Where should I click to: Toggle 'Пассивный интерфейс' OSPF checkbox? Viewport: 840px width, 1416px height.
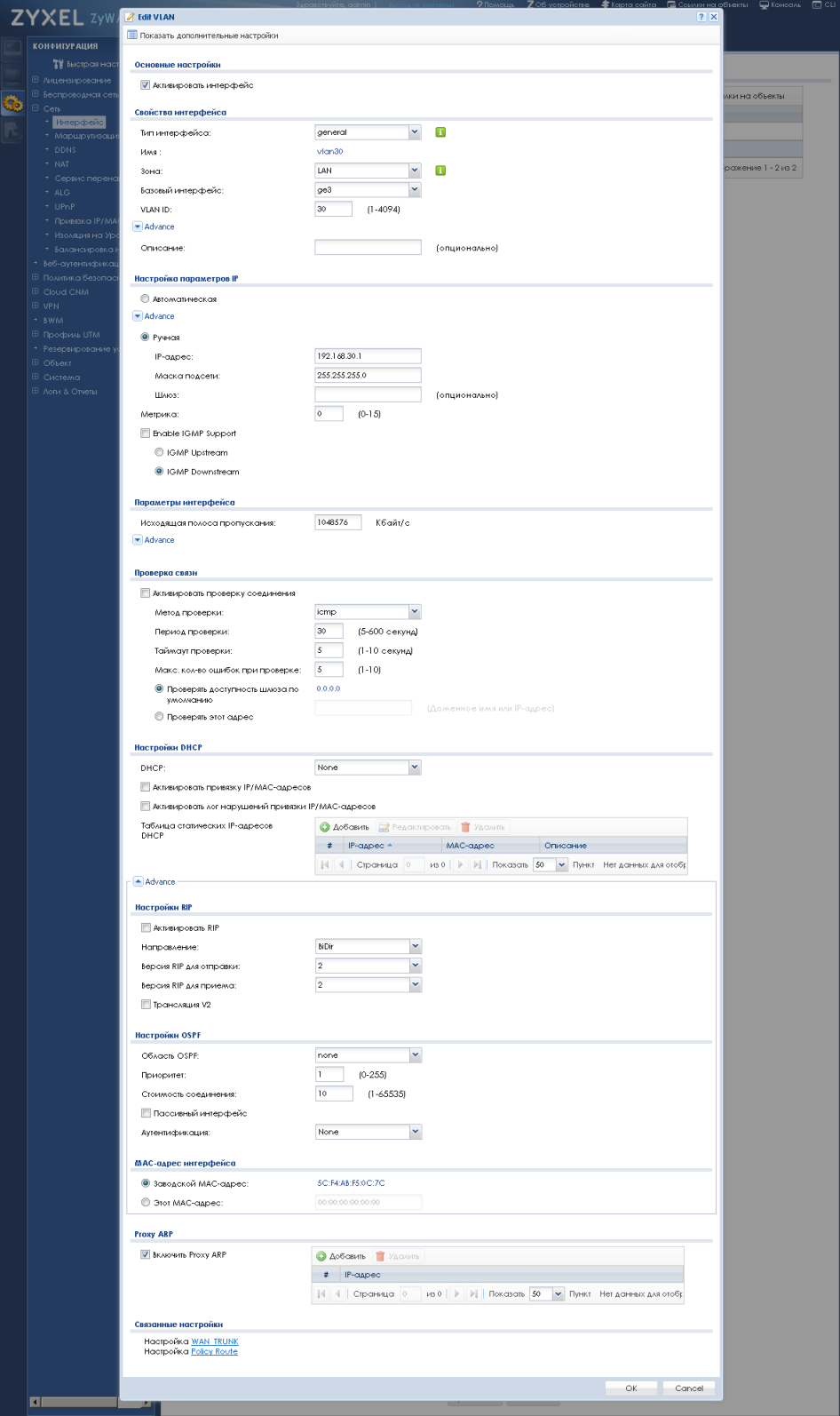click(x=146, y=1113)
